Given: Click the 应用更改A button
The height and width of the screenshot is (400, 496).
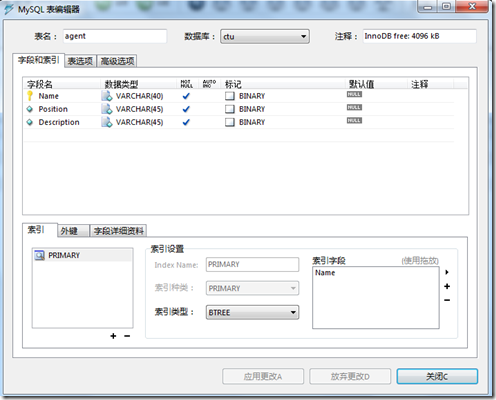Looking at the screenshot, I should [x=263, y=377].
